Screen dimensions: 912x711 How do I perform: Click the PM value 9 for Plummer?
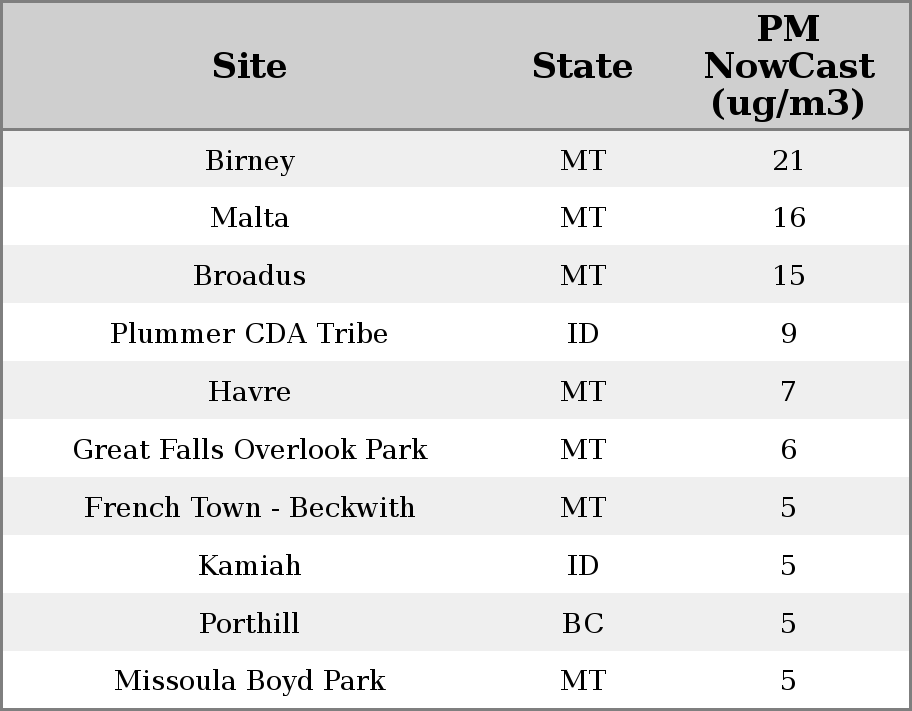pos(788,334)
